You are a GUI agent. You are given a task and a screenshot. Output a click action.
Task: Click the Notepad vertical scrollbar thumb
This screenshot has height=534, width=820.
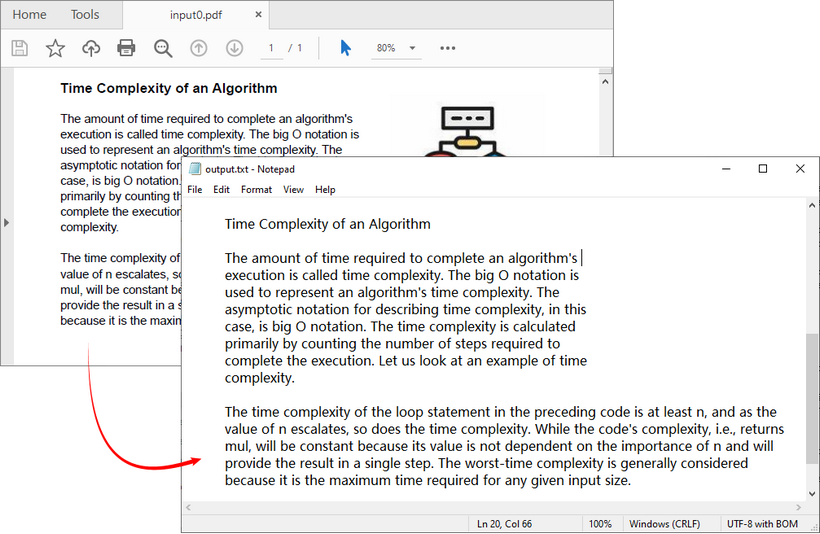pyautogui.click(x=812, y=399)
